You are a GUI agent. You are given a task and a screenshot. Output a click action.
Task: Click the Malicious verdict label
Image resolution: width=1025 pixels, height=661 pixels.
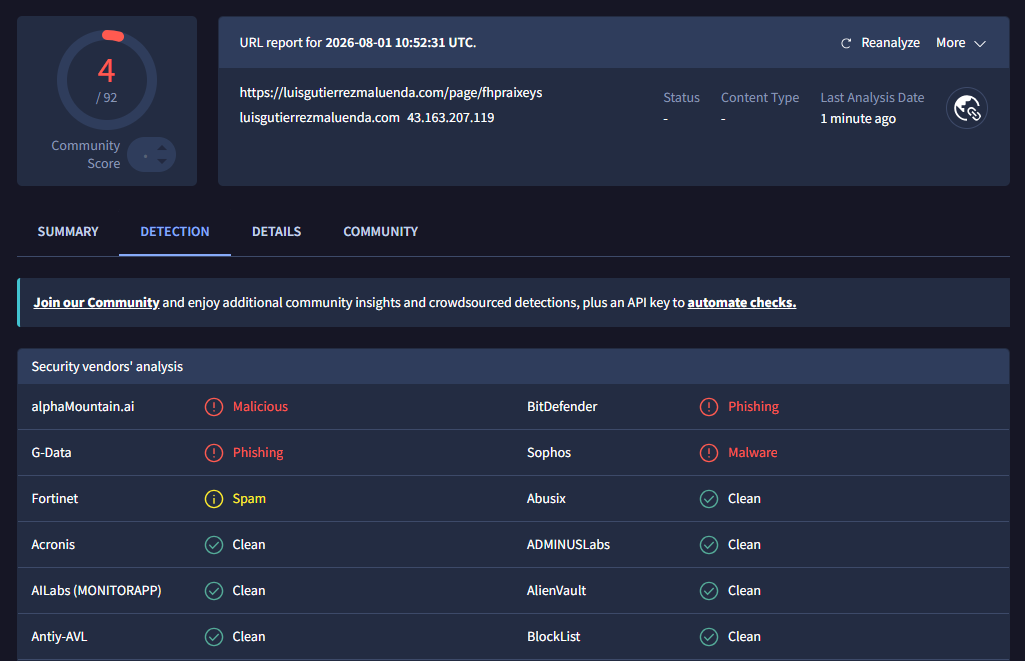pos(260,407)
